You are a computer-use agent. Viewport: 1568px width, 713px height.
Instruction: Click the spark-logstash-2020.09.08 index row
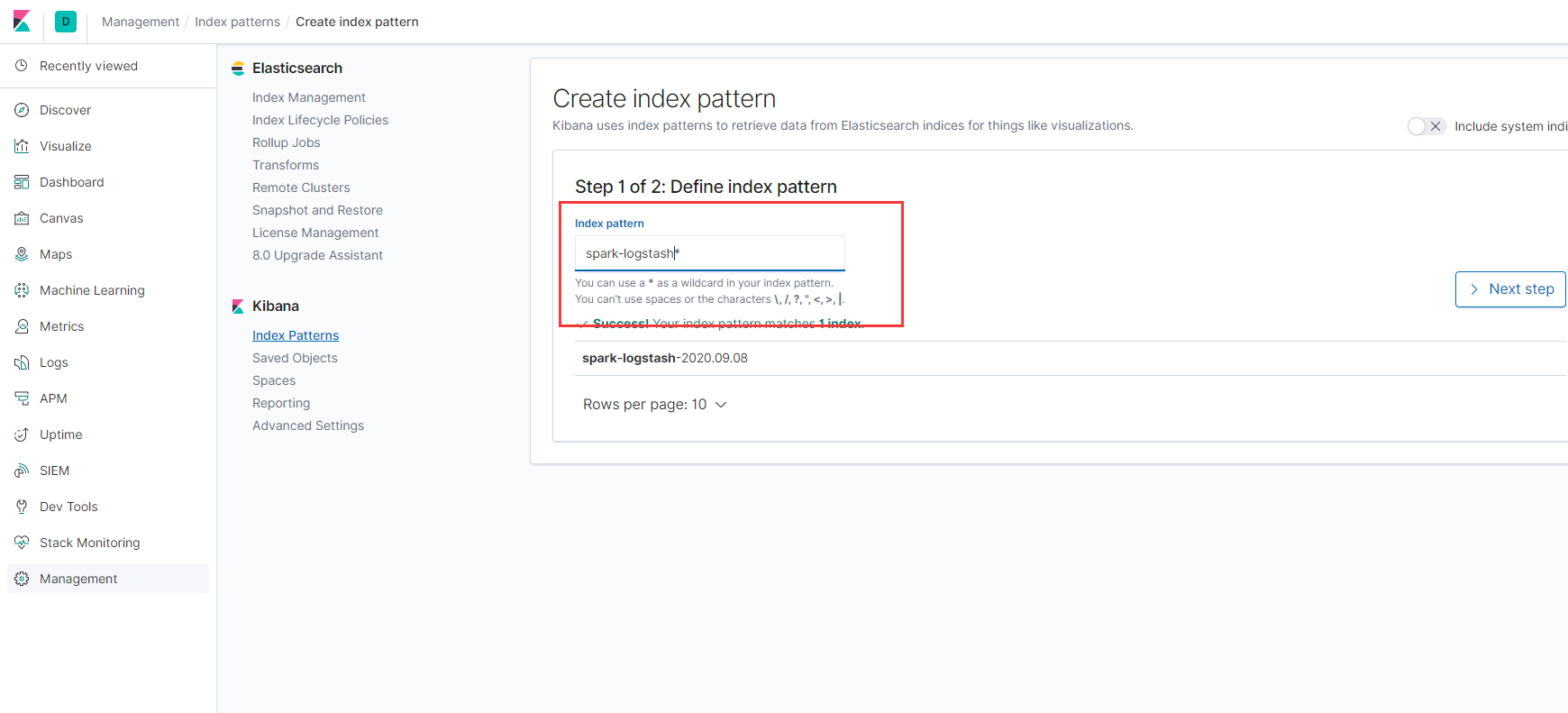click(x=1071, y=358)
